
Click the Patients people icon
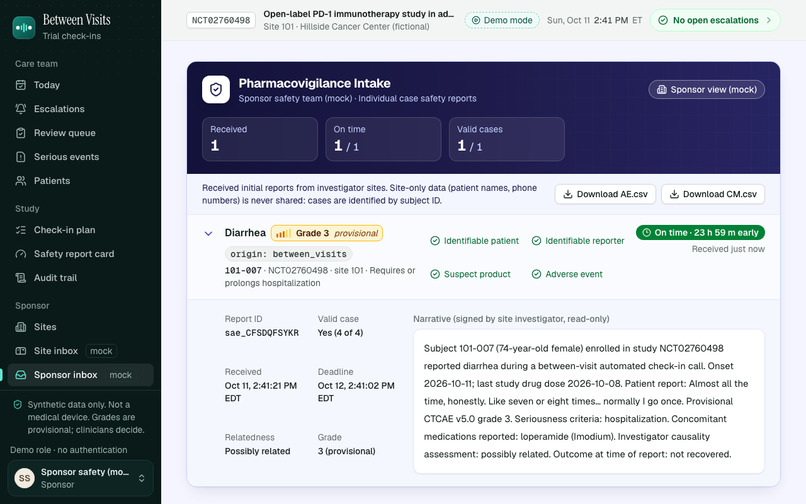21,181
